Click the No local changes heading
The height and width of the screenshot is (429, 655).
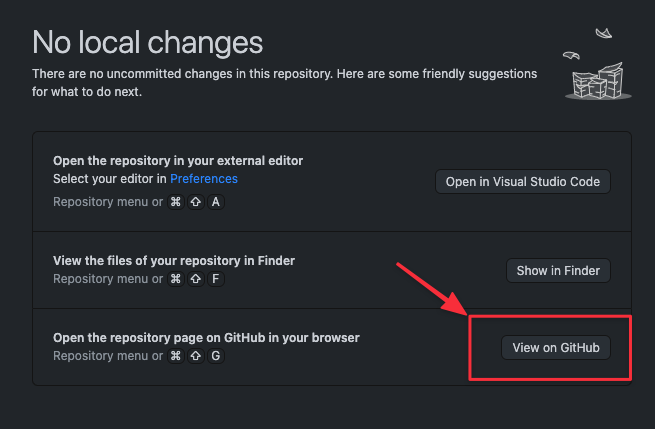147,43
